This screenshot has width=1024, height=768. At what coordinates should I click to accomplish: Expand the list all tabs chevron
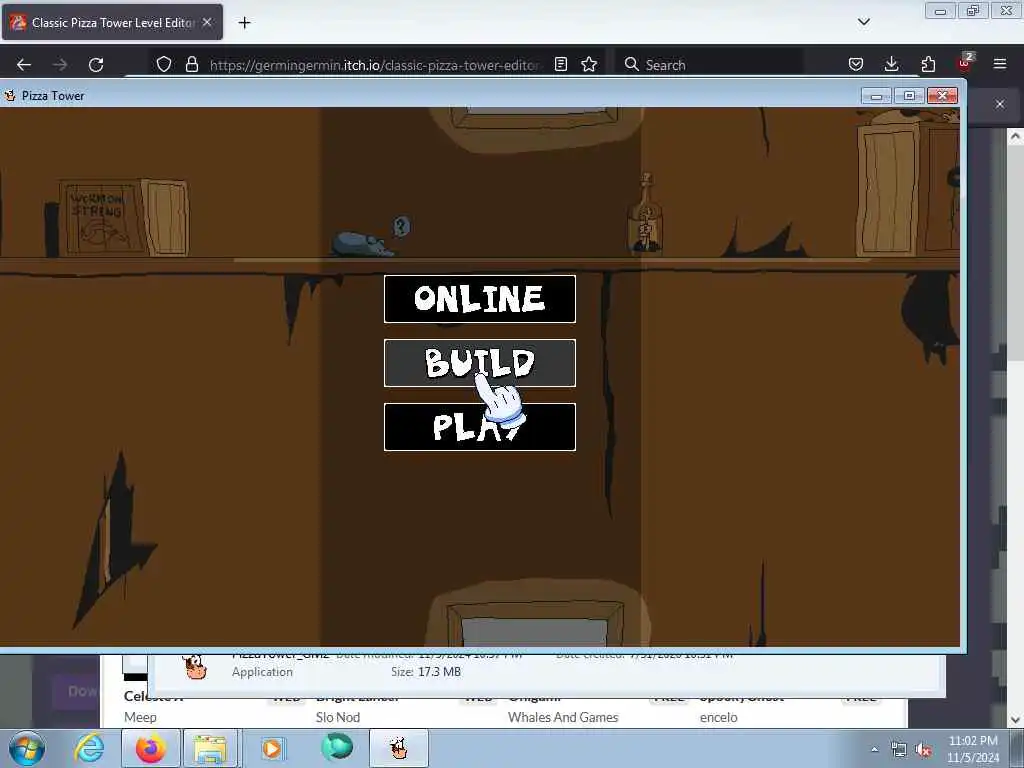pos(863,22)
